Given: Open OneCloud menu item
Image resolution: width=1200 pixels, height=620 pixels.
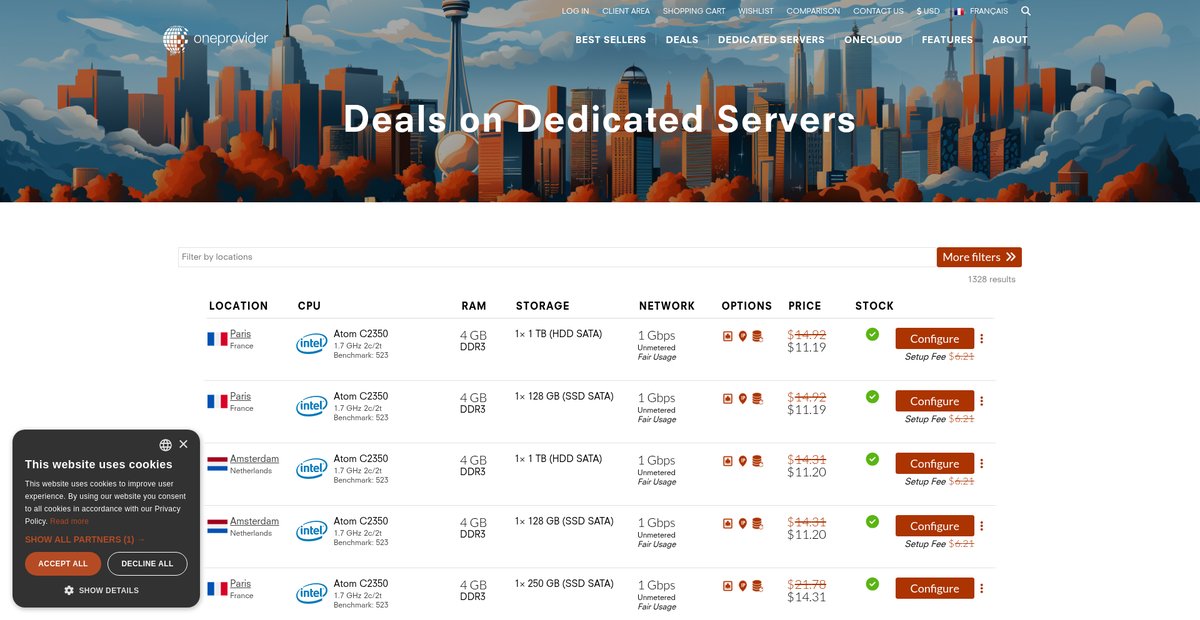Looking at the screenshot, I should coord(873,40).
